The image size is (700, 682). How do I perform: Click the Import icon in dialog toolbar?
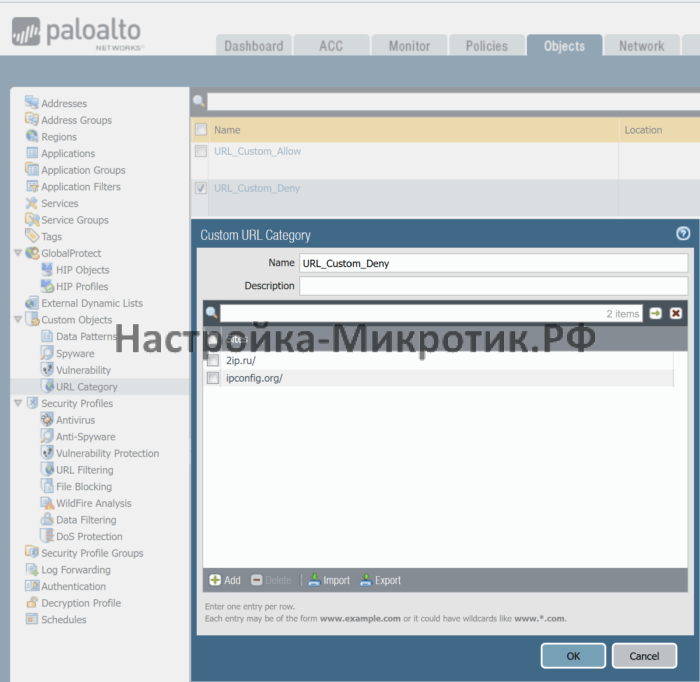[x=314, y=580]
